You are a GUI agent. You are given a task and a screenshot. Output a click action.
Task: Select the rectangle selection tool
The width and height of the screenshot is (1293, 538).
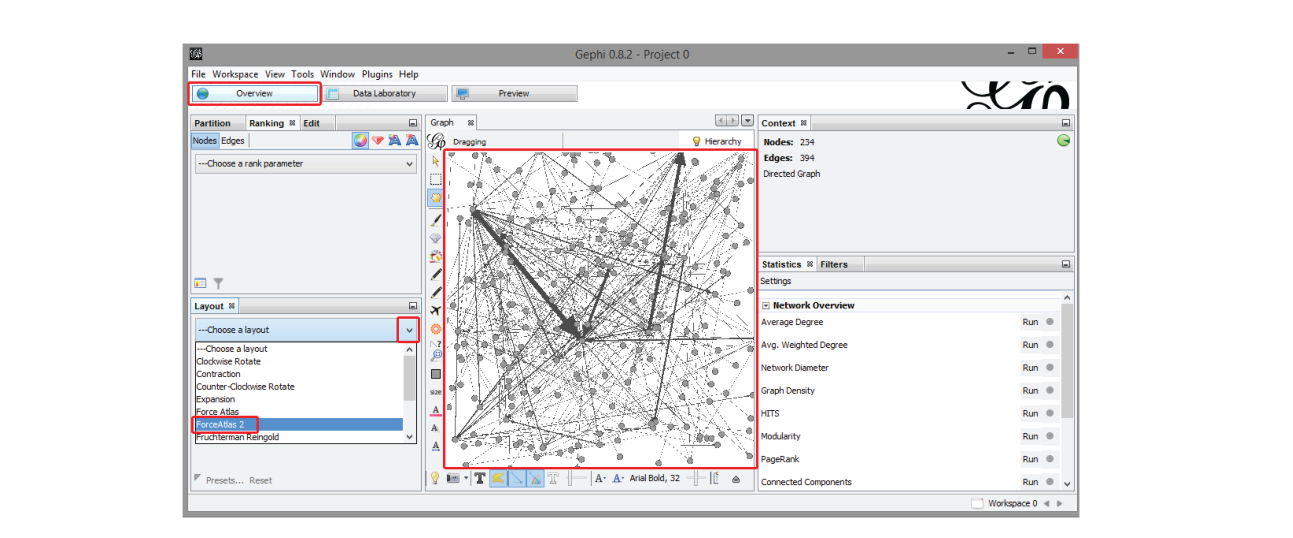(x=435, y=179)
